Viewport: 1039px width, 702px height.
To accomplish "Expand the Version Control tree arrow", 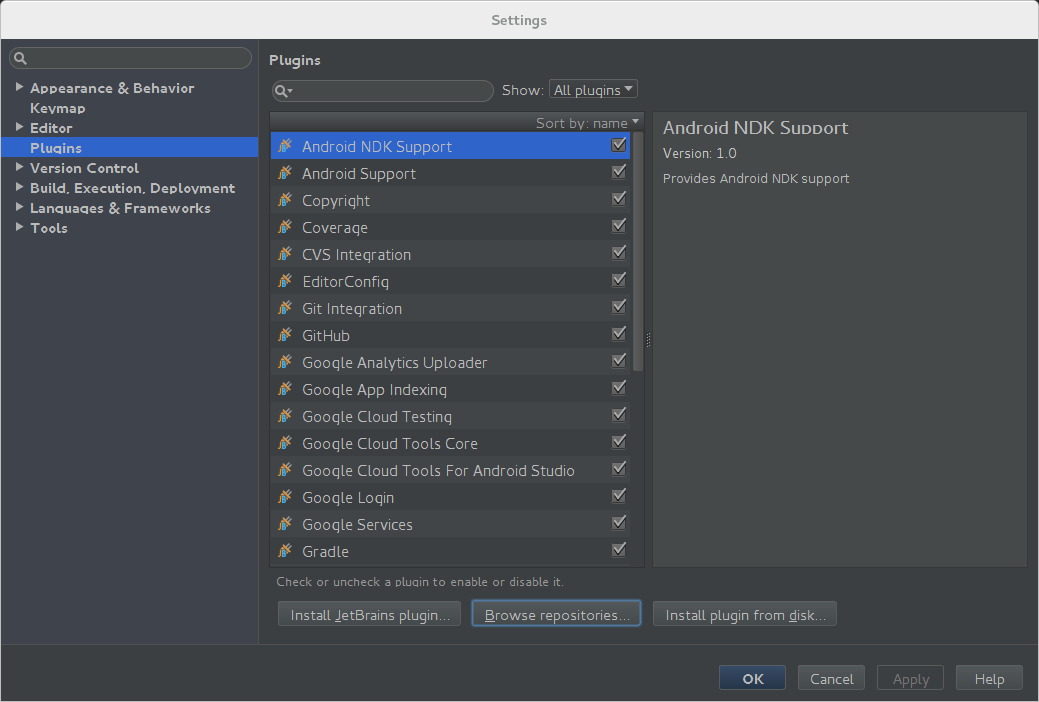I will [x=19, y=167].
